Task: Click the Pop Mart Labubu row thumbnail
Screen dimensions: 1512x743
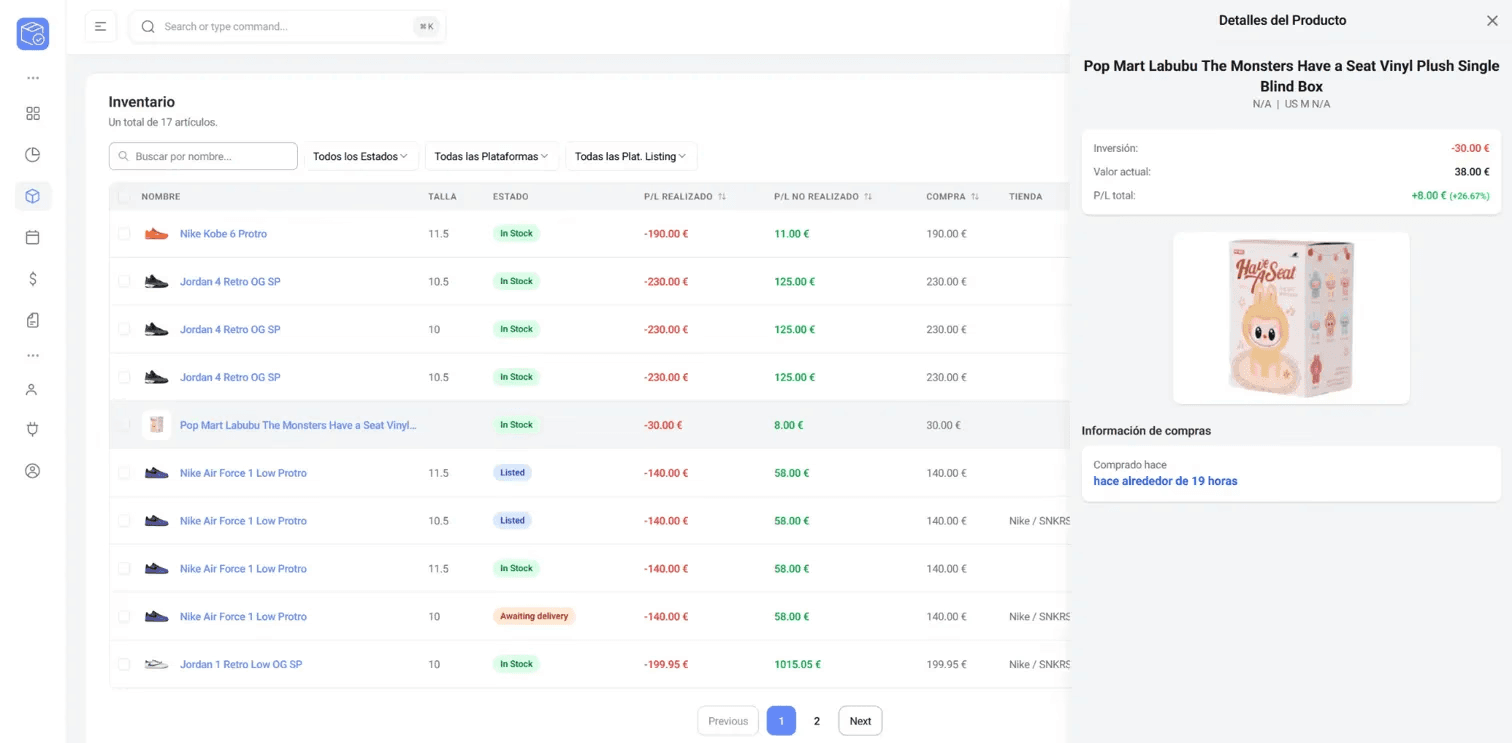Action: 156,425
